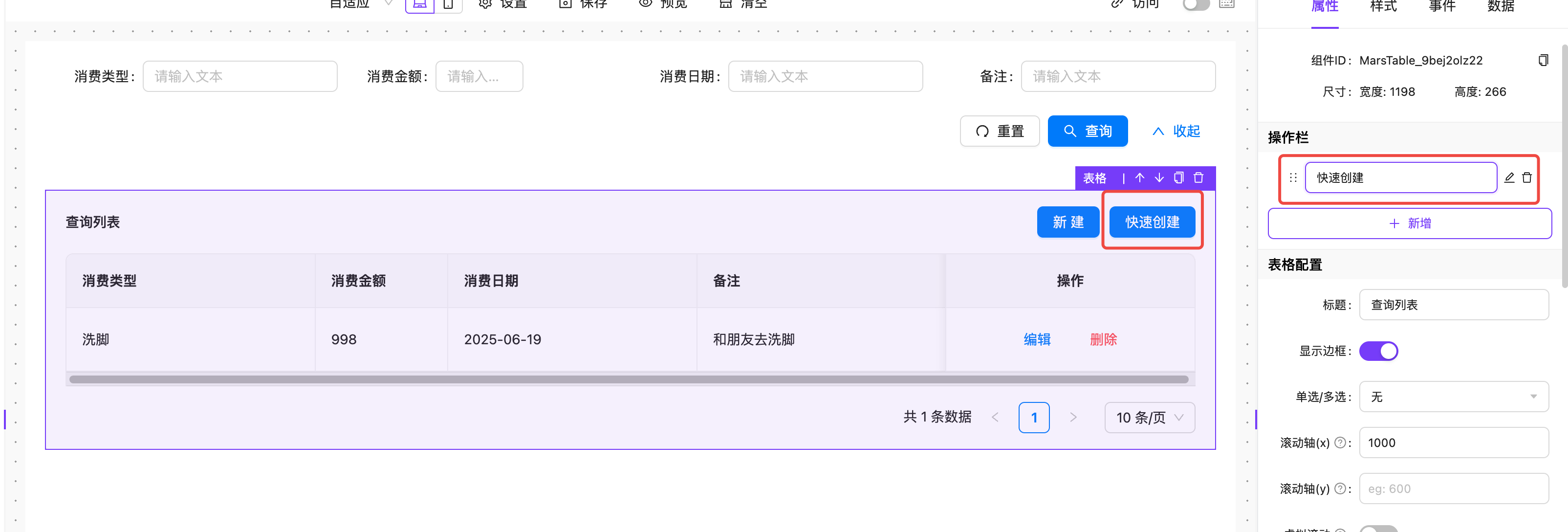This screenshot has width=1568, height=532.
Task: Click the 快速创建 button in table
Action: (x=1152, y=222)
